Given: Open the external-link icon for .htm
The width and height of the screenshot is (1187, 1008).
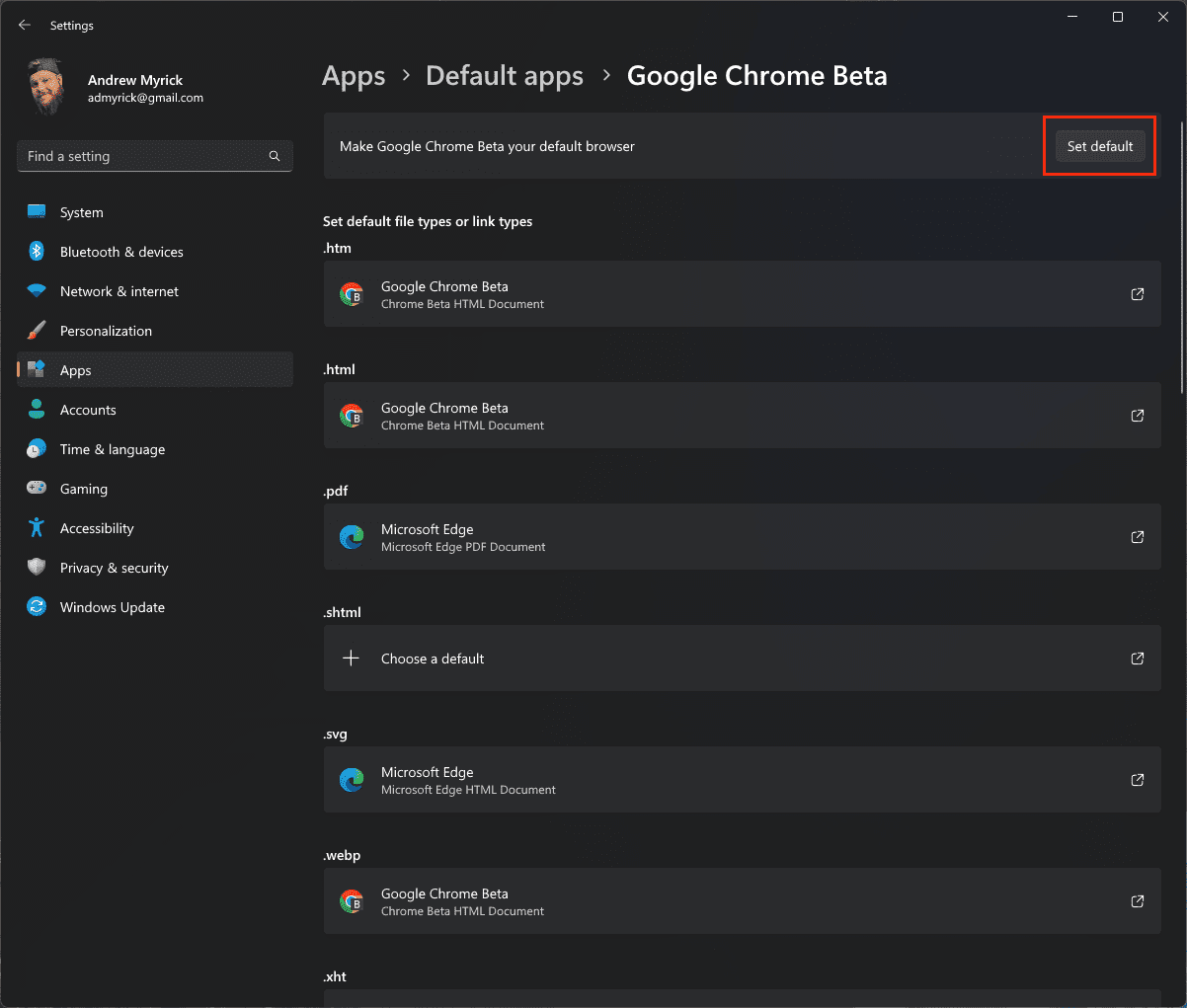Looking at the screenshot, I should pyautogui.click(x=1138, y=294).
